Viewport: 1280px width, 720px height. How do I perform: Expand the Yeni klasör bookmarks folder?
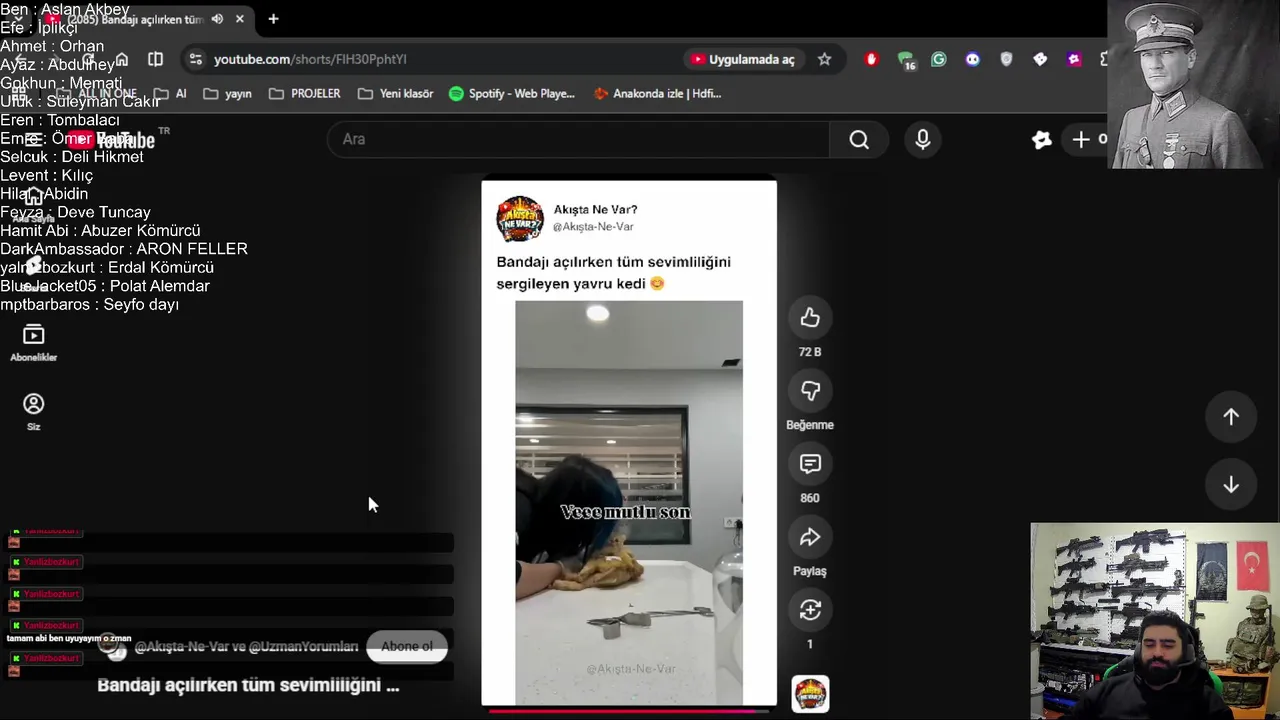coord(395,93)
